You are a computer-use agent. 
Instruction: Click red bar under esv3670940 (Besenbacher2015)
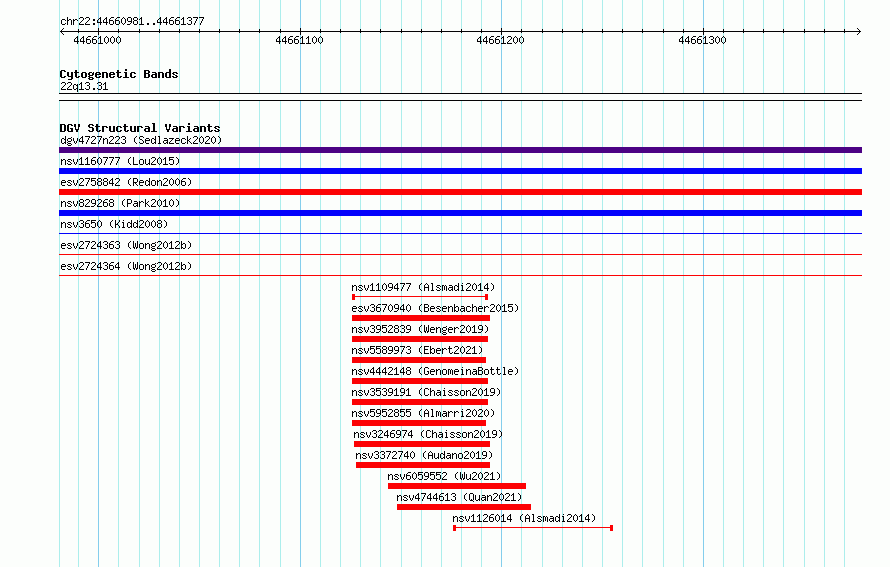coord(421,318)
